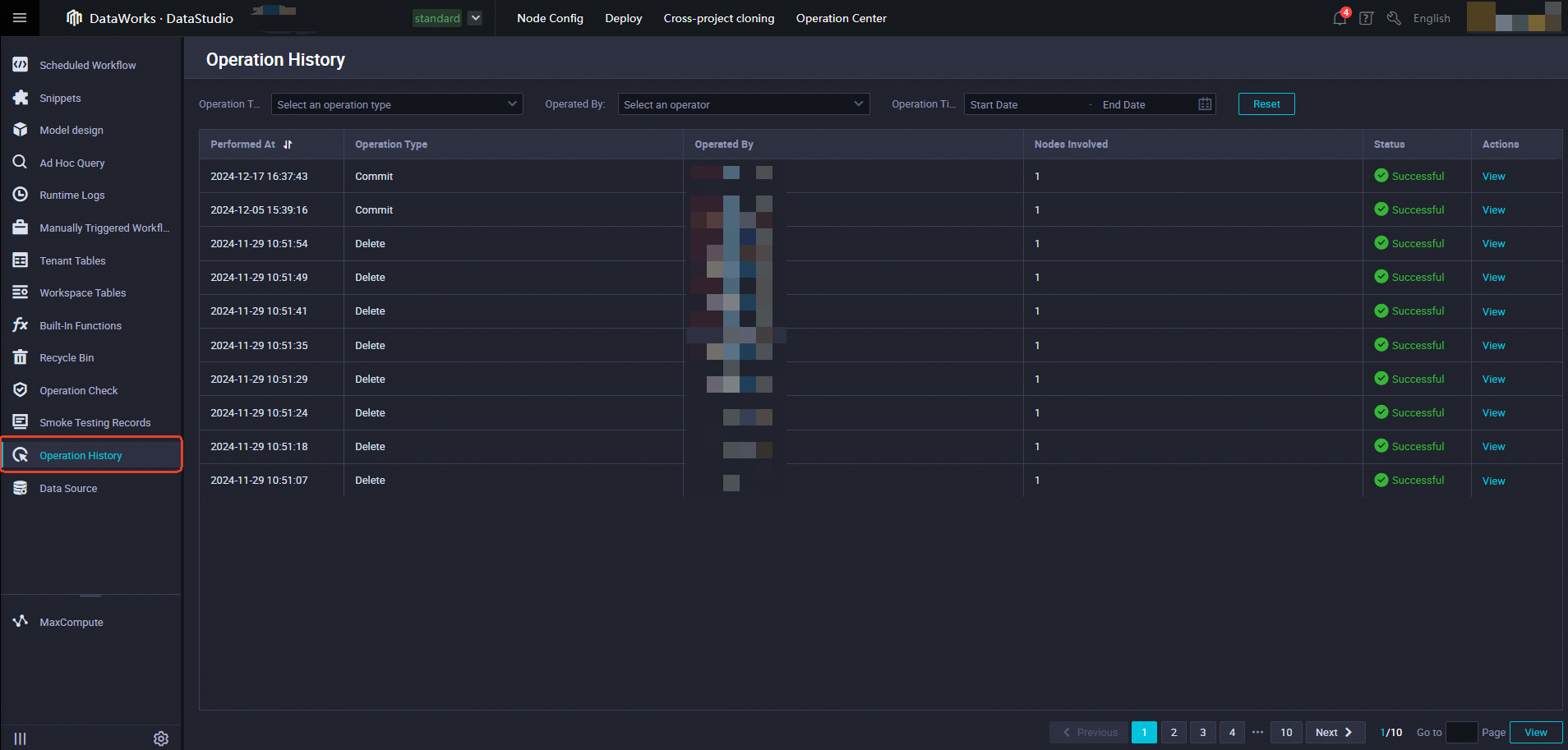Click the Reset button
This screenshot has height=750, width=1568.
pyautogui.click(x=1266, y=104)
